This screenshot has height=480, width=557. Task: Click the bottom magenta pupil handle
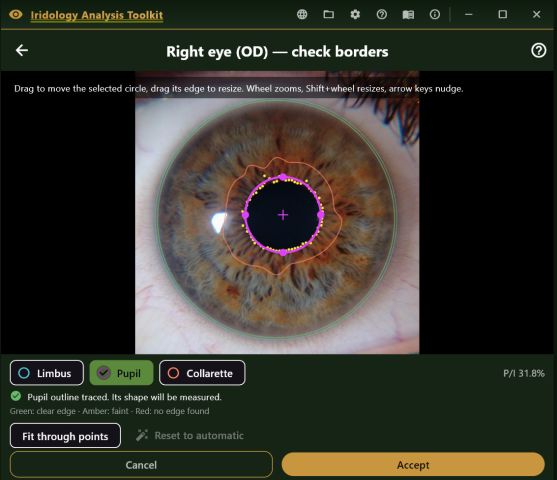point(283,253)
